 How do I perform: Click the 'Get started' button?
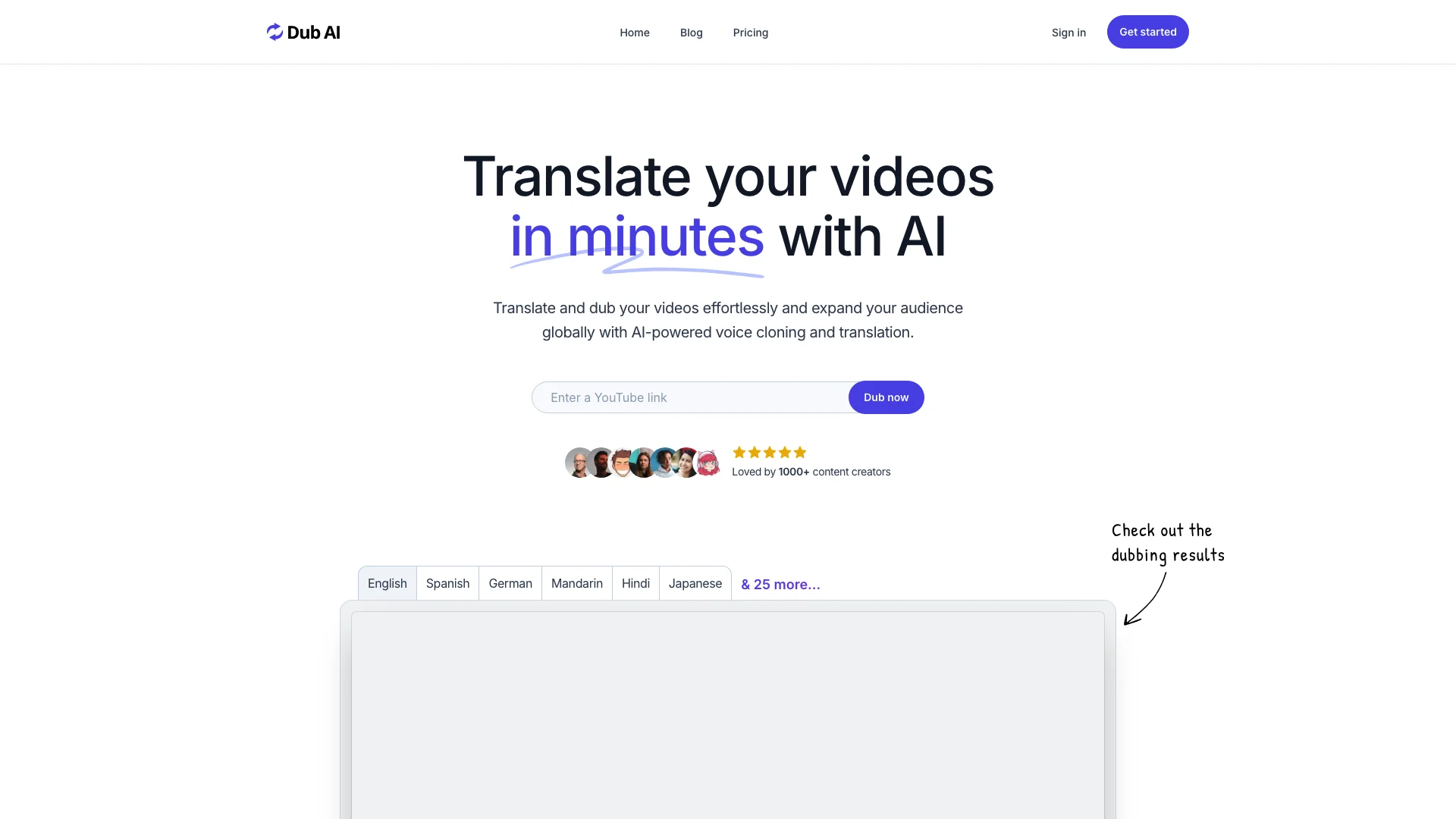tap(1147, 31)
